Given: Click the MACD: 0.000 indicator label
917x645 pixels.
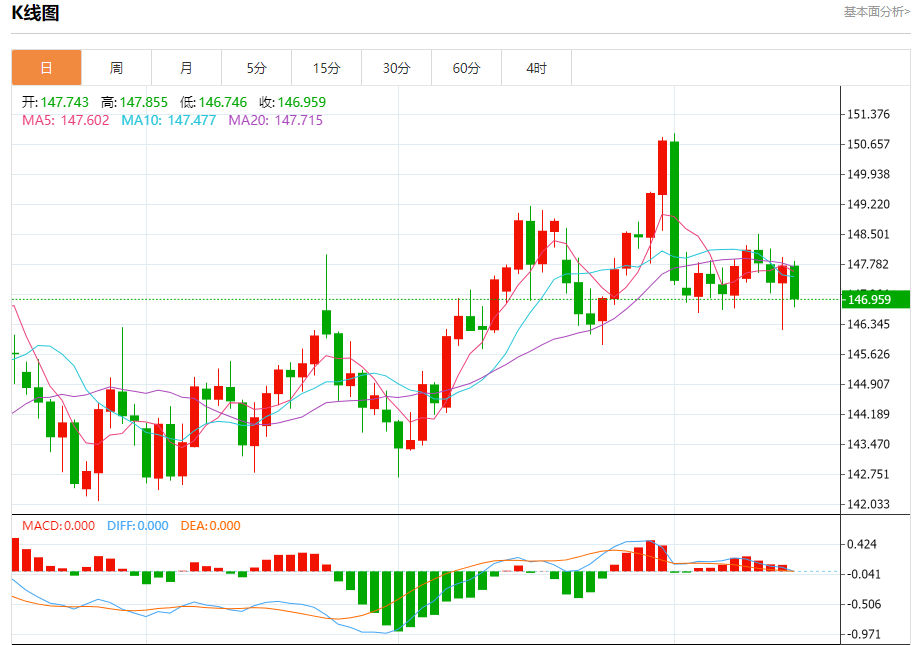Looking at the screenshot, I should click(58, 526).
